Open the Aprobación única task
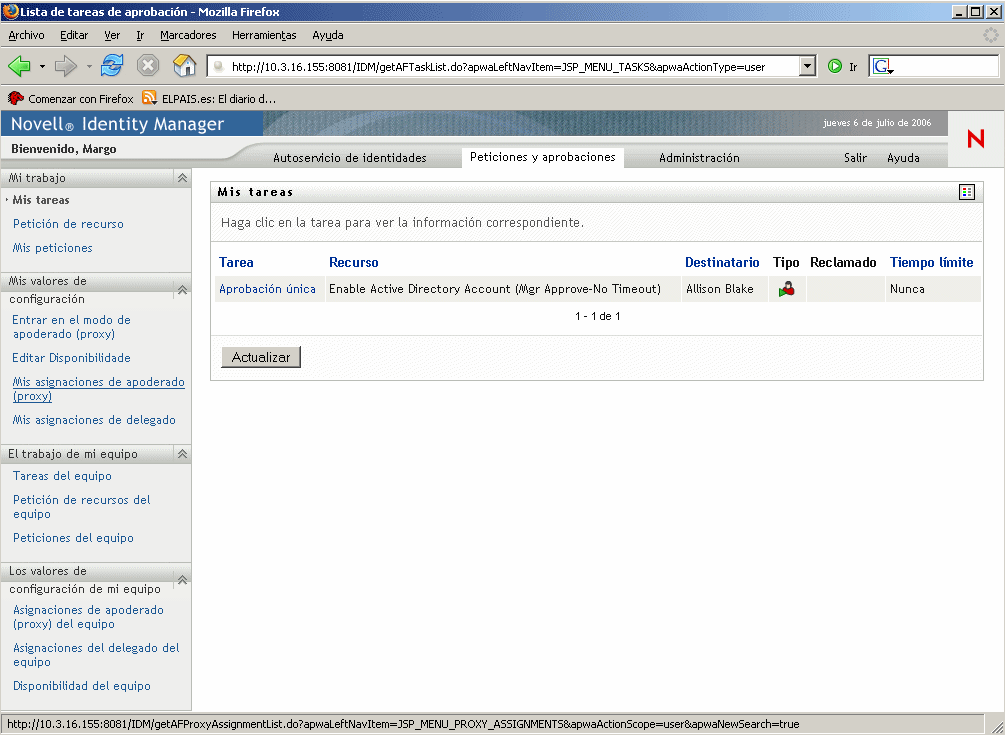 click(x=267, y=289)
